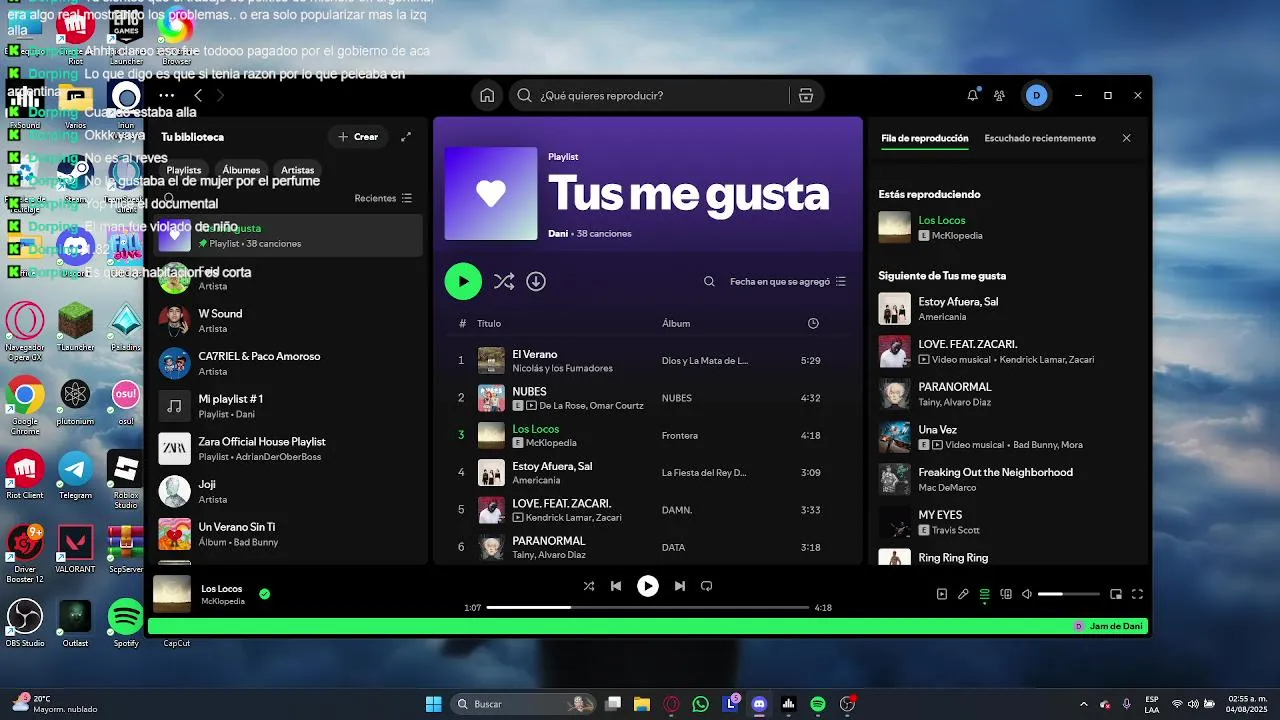
Task: Select 'MY EYES' in the queue
Action: point(940,515)
